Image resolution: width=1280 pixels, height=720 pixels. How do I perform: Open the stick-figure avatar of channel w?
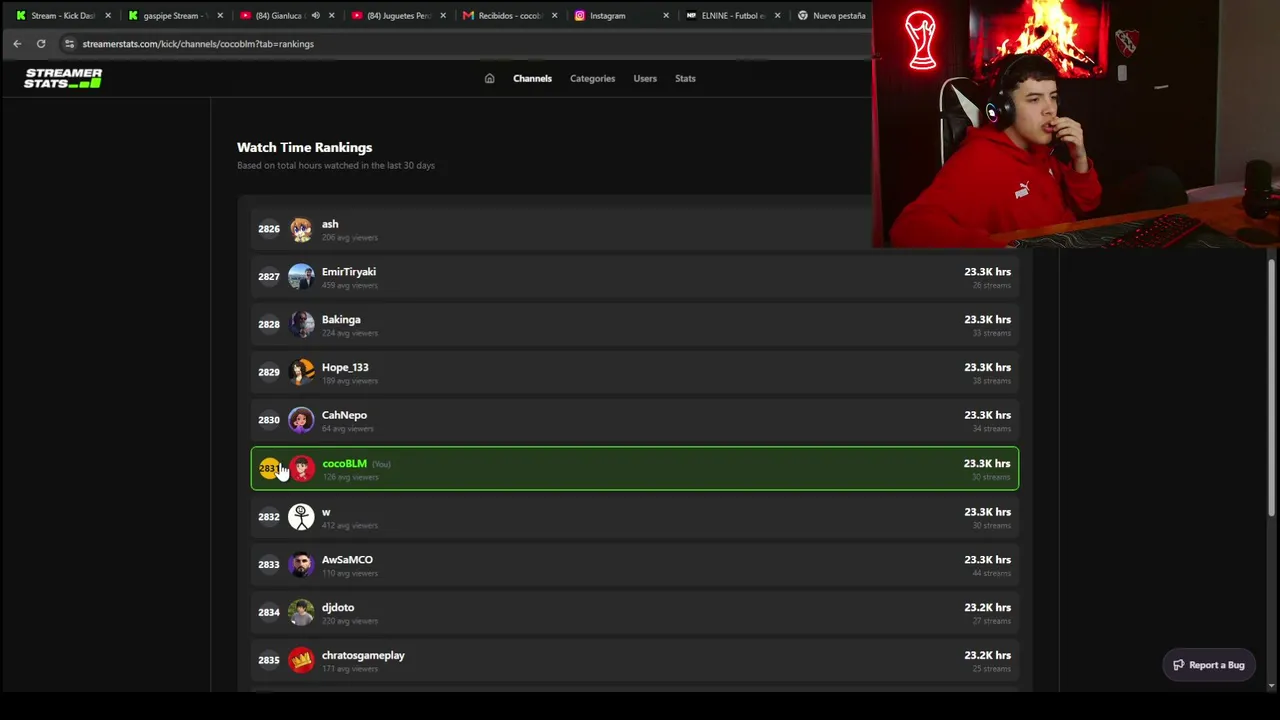pos(301,516)
